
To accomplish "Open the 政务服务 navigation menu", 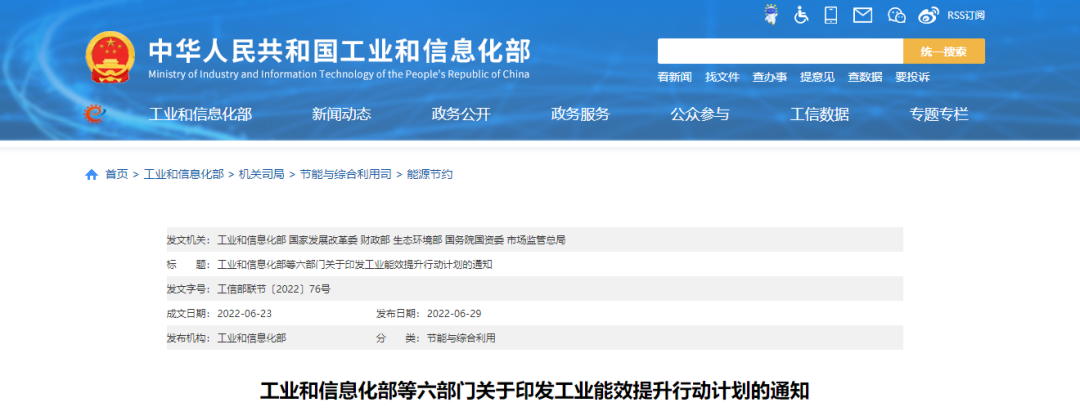I will click(x=580, y=114).
